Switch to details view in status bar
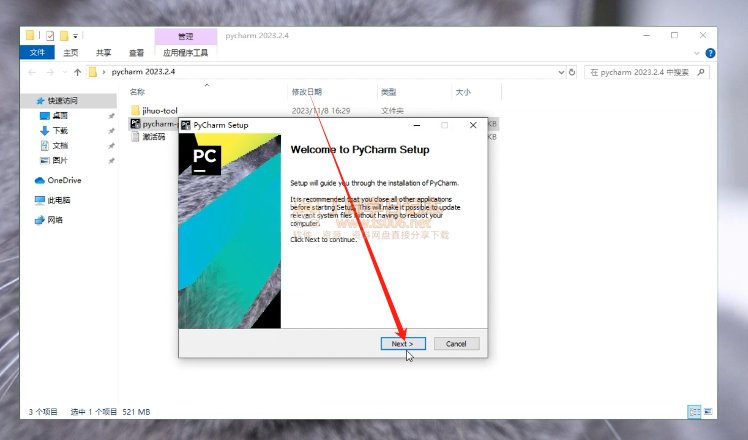 [694, 411]
